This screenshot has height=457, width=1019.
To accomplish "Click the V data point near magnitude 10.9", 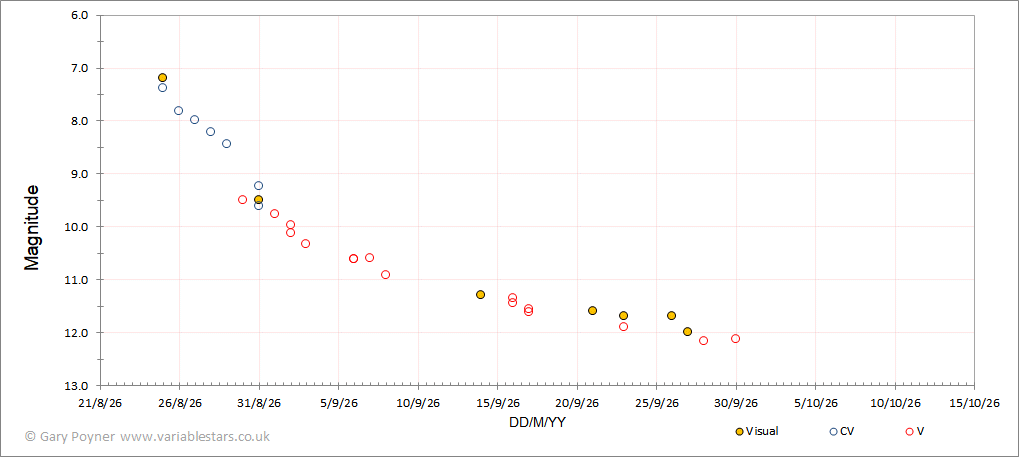I will coord(385,274).
